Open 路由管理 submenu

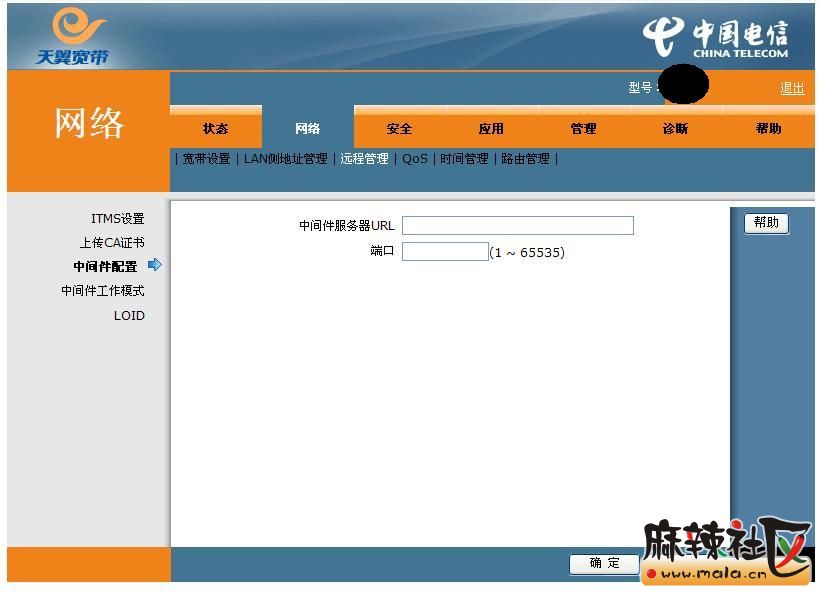click(525, 159)
